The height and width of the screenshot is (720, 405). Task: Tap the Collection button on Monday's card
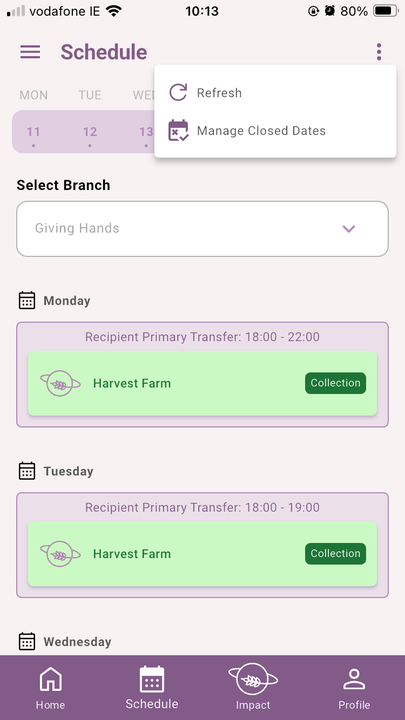pyautogui.click(x=336, y=383)
